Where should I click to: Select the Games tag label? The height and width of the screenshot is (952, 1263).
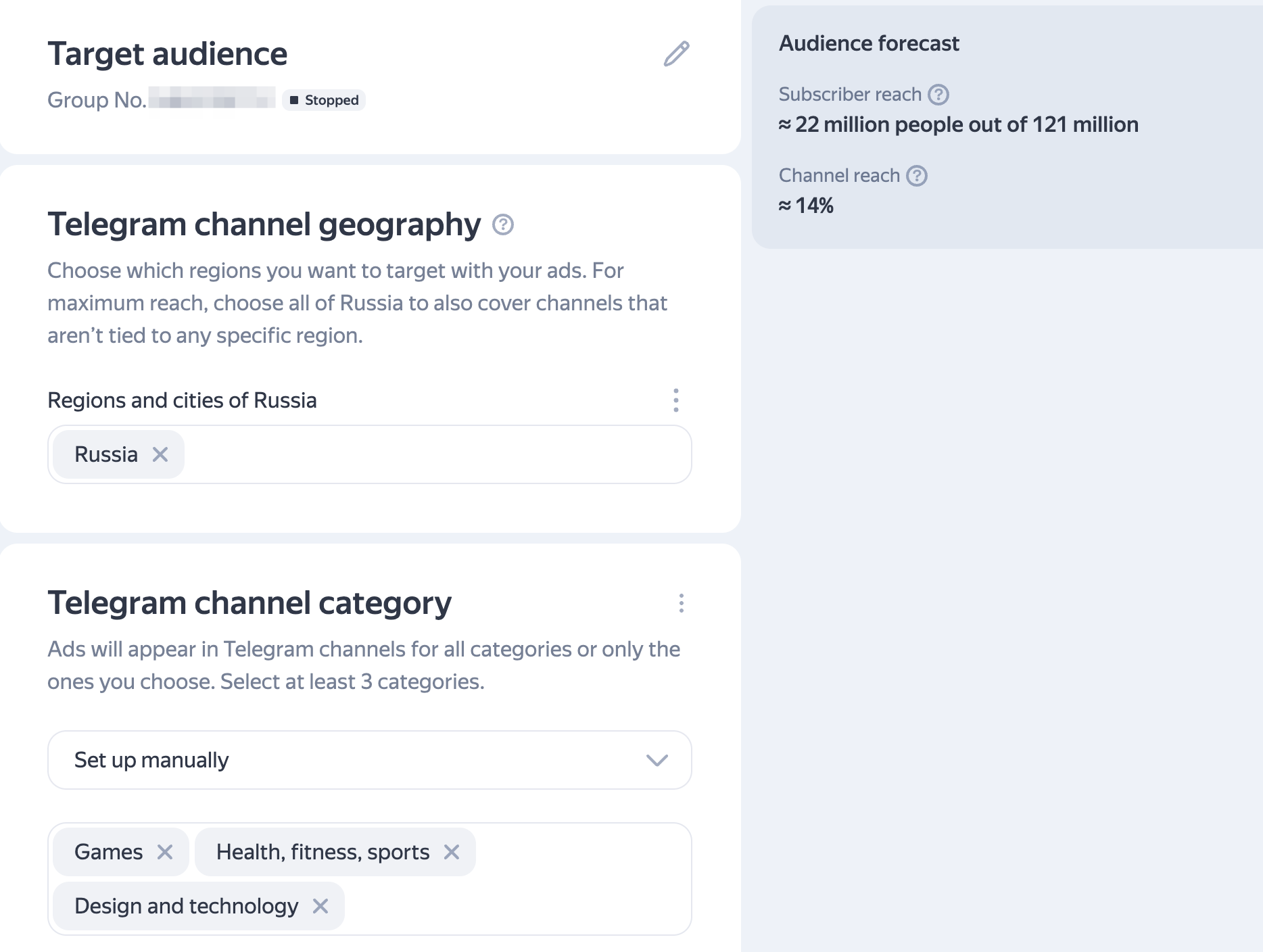(109, 852)
